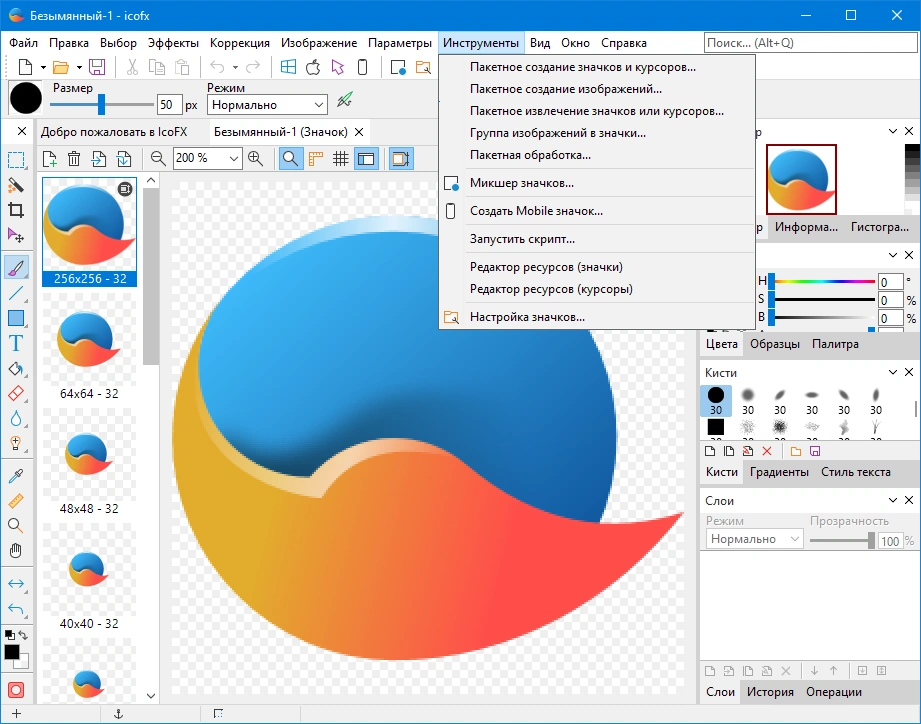Switch to the Гистогра... tab
The height and width of the screenshot is (724, 921).
(879, 227)
